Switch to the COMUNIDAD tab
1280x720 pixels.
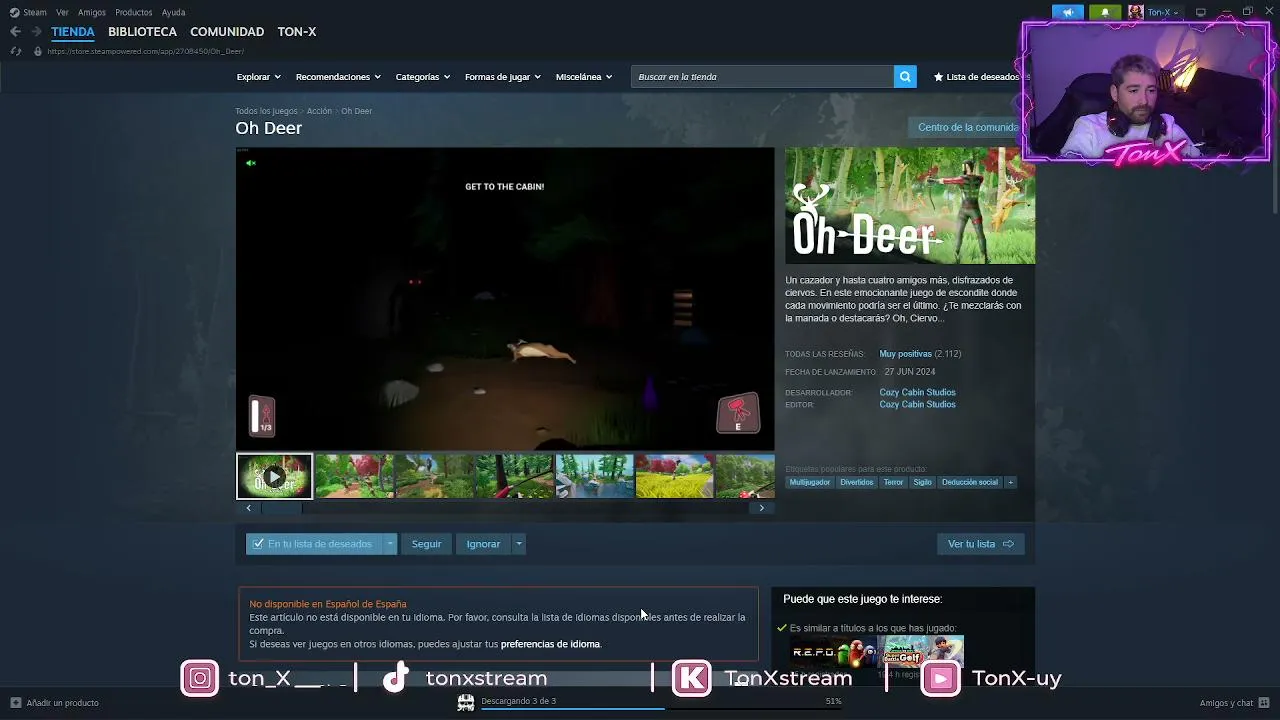[227, 32]
